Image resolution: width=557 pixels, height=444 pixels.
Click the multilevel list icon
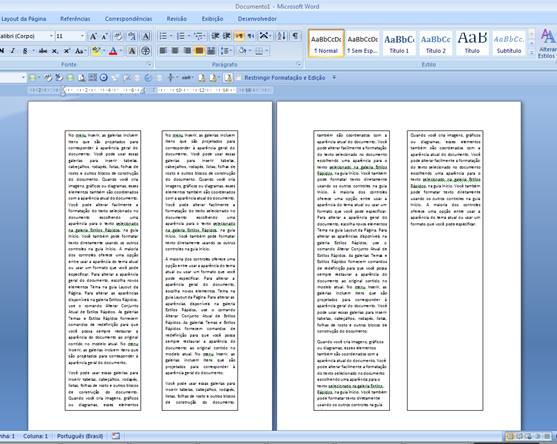[198, 36]
